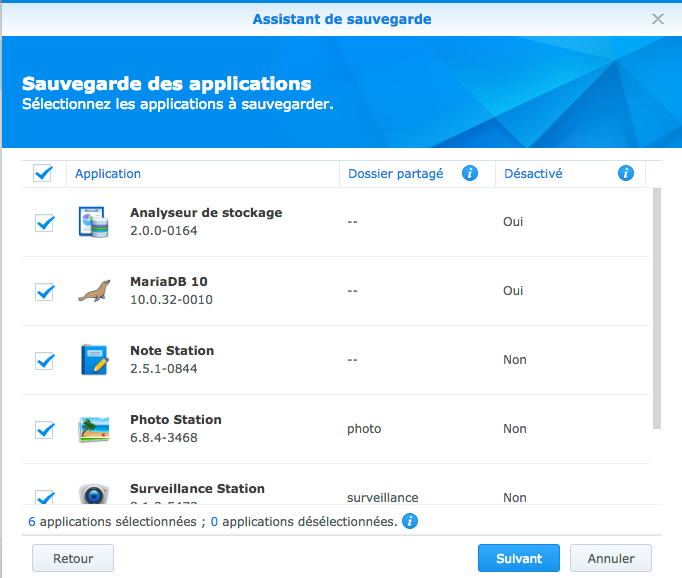Uncheck Analyseur de stockage checkbox

44,223
